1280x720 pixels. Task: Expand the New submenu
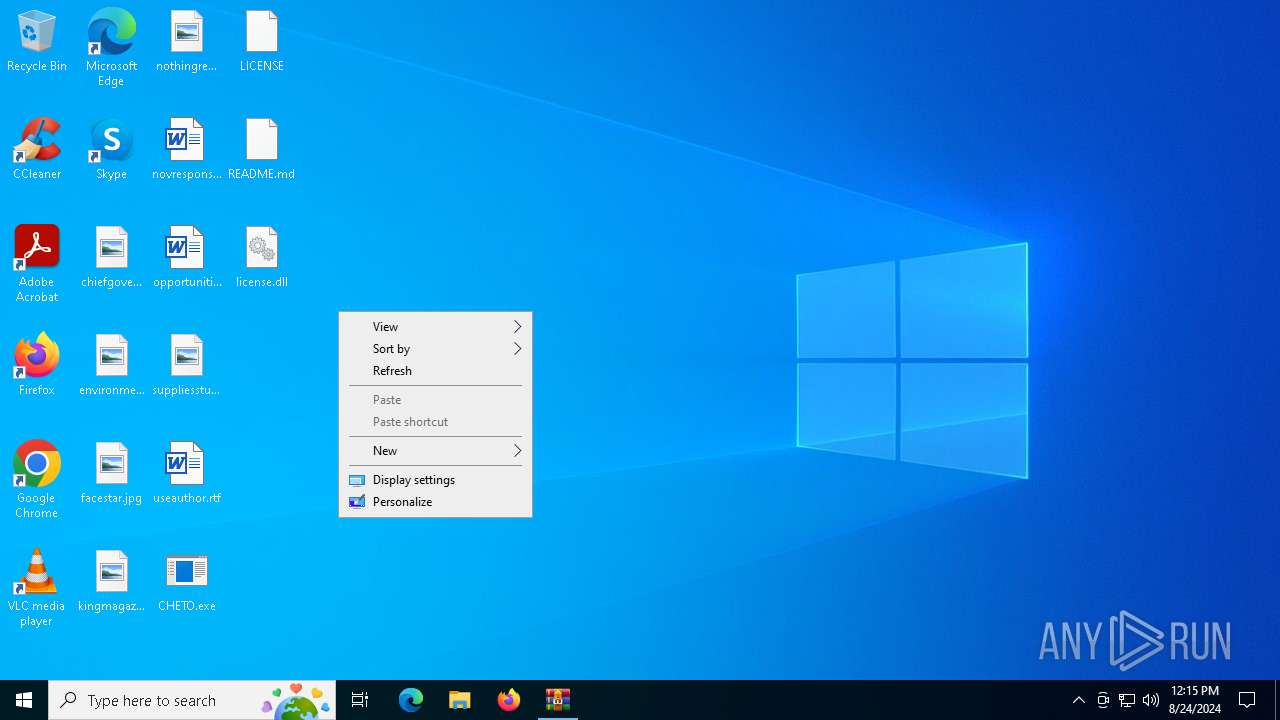click(x=435, y=451)
